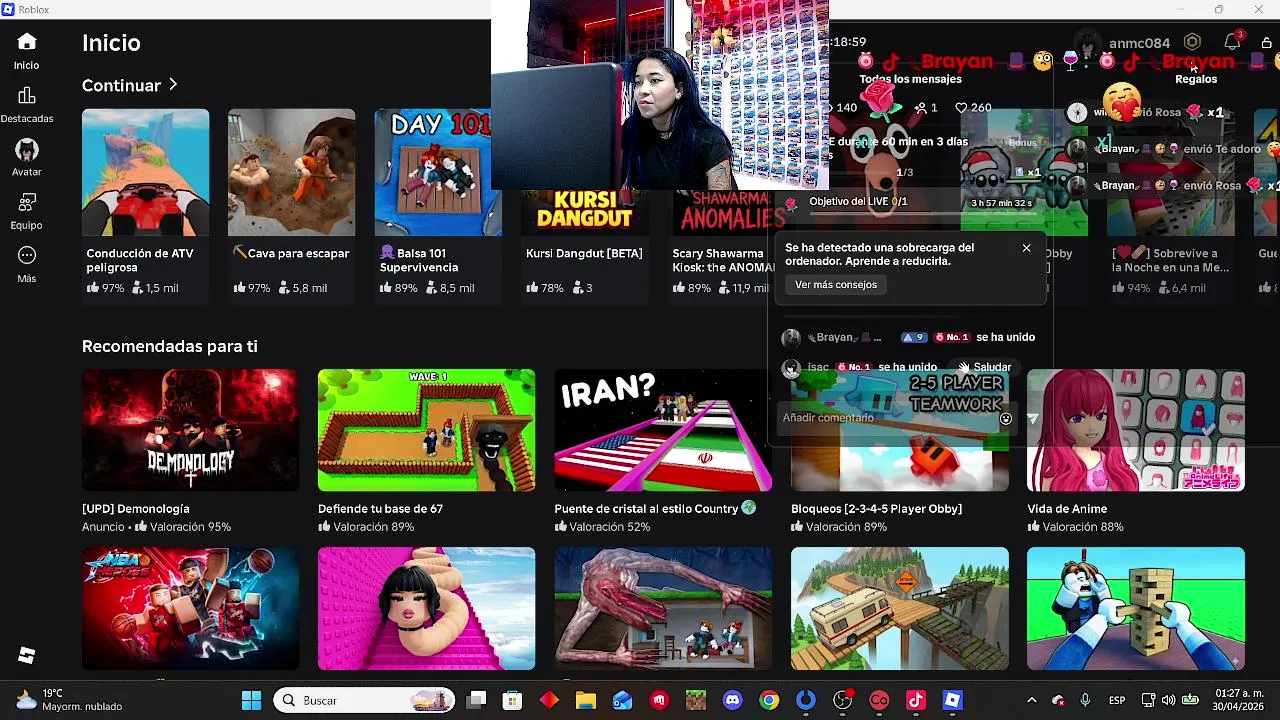Image resolution: width=1280 pixels, height=720 pixels.
Task: Click Ver más consejos button
Action: tap(836, 285)
